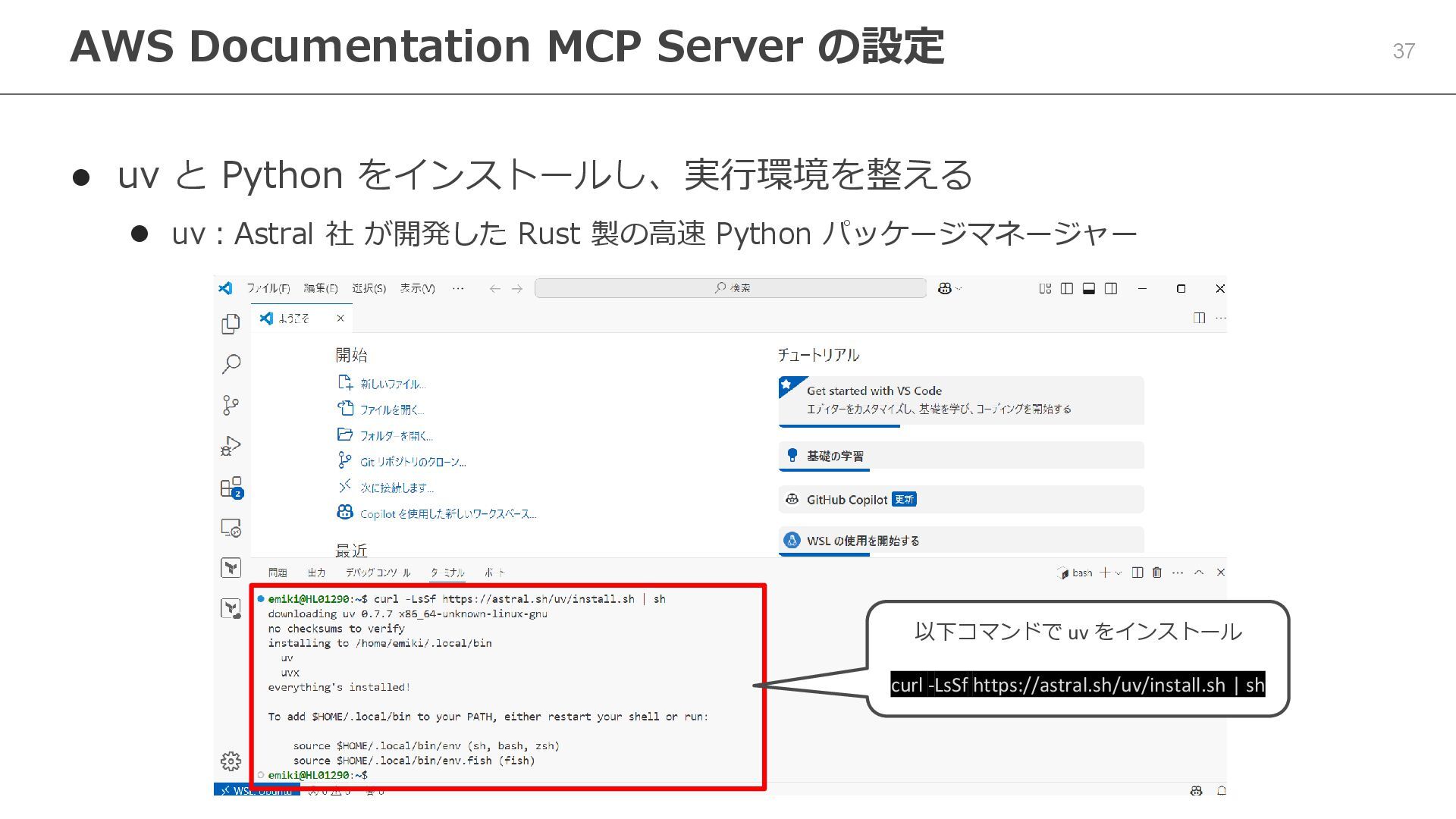
Task: Toggle the secondary side bar
Action: 1111,288
